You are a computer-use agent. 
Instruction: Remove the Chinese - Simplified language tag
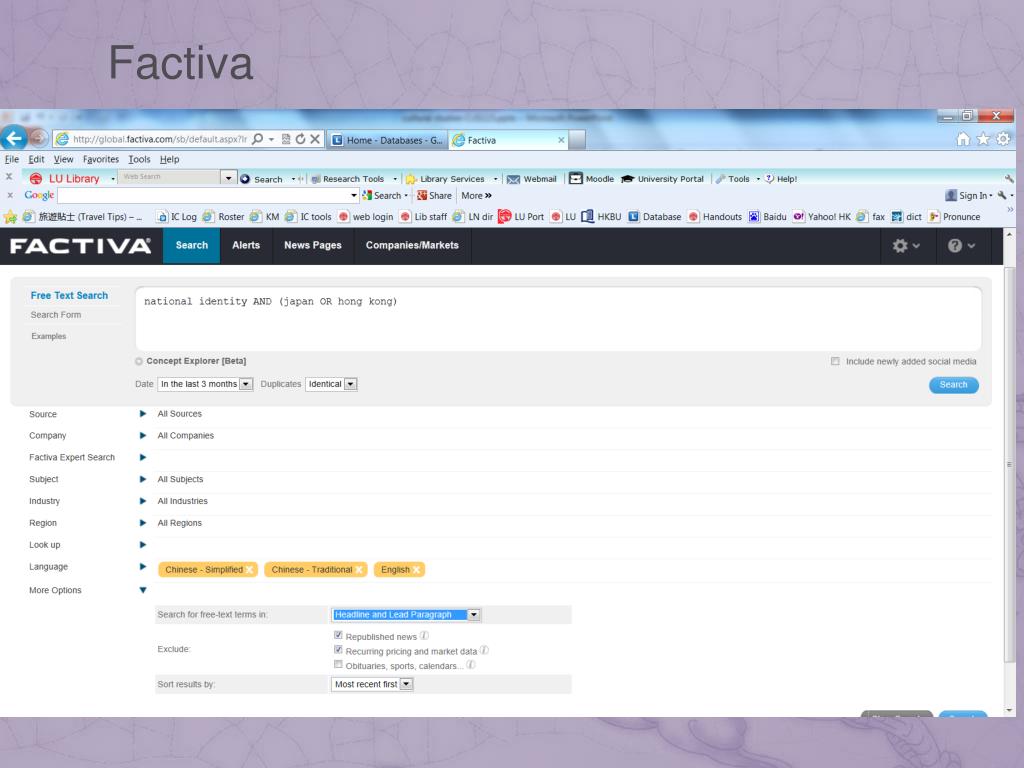(249, 570)
